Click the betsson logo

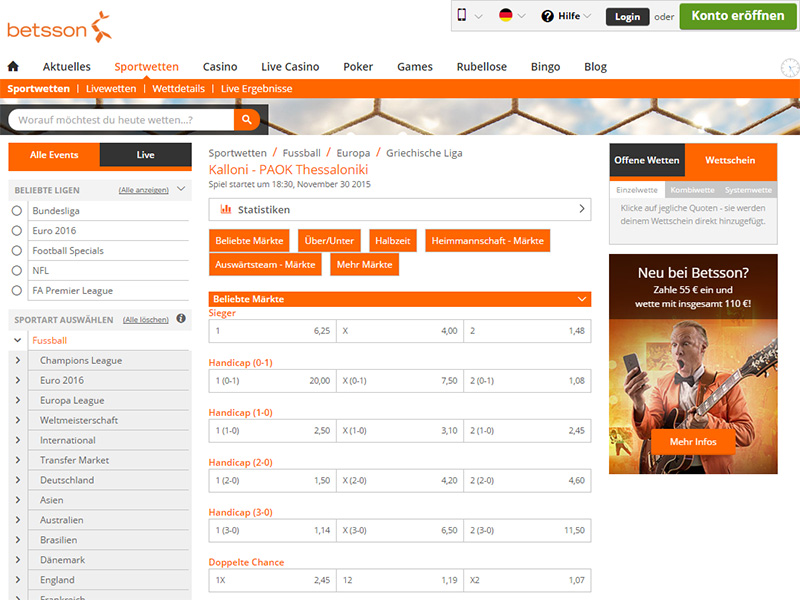(x=59, y=28)
